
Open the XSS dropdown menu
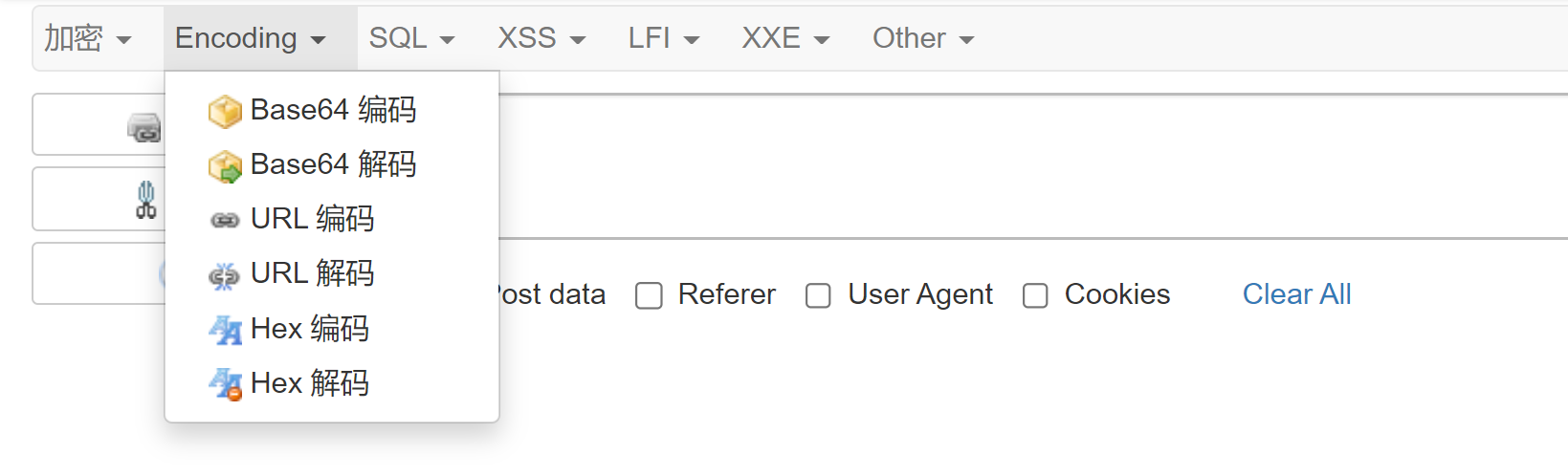click(541, 38)
